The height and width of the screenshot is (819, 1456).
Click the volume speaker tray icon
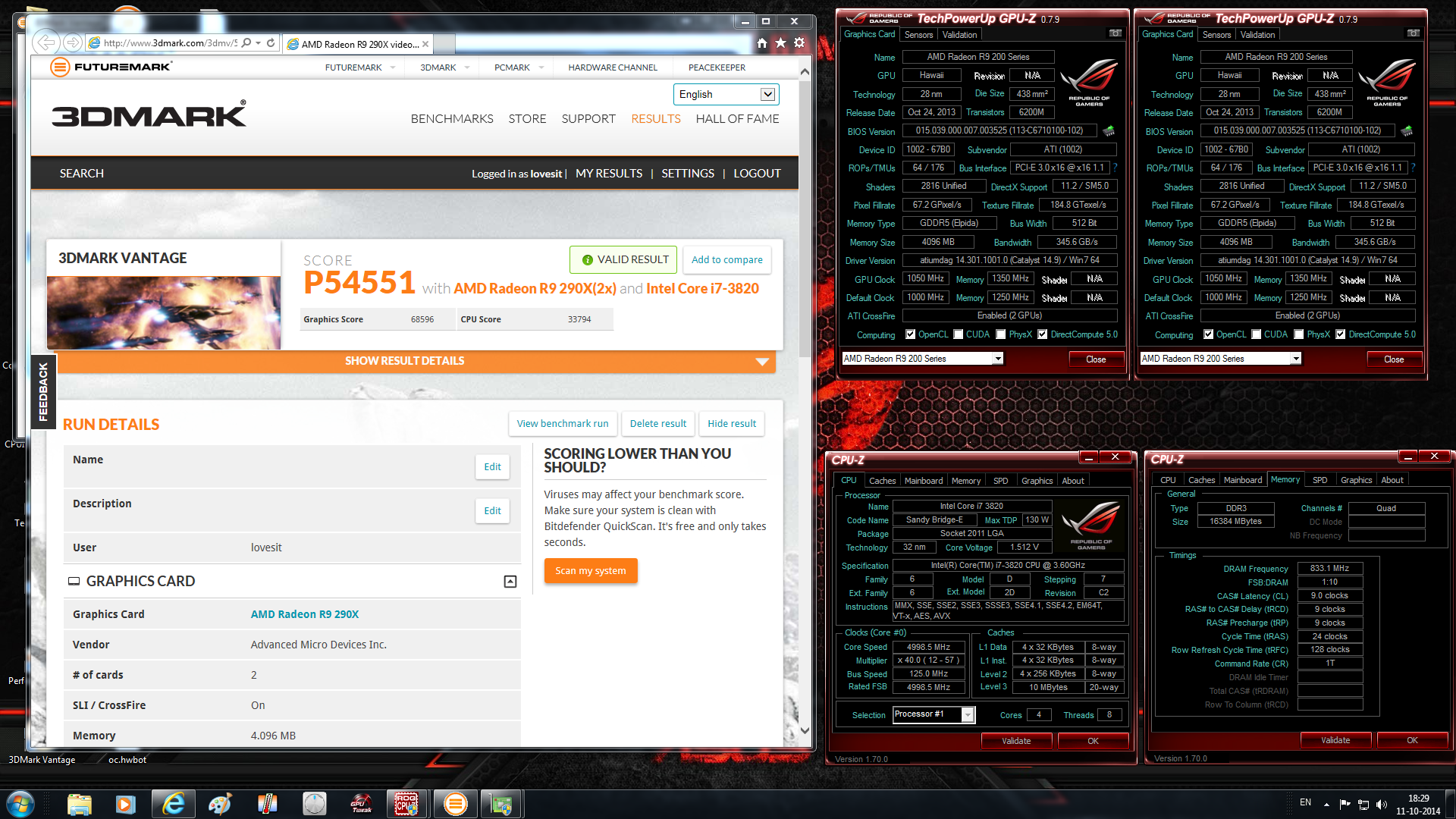click(x=1381, y=805)
